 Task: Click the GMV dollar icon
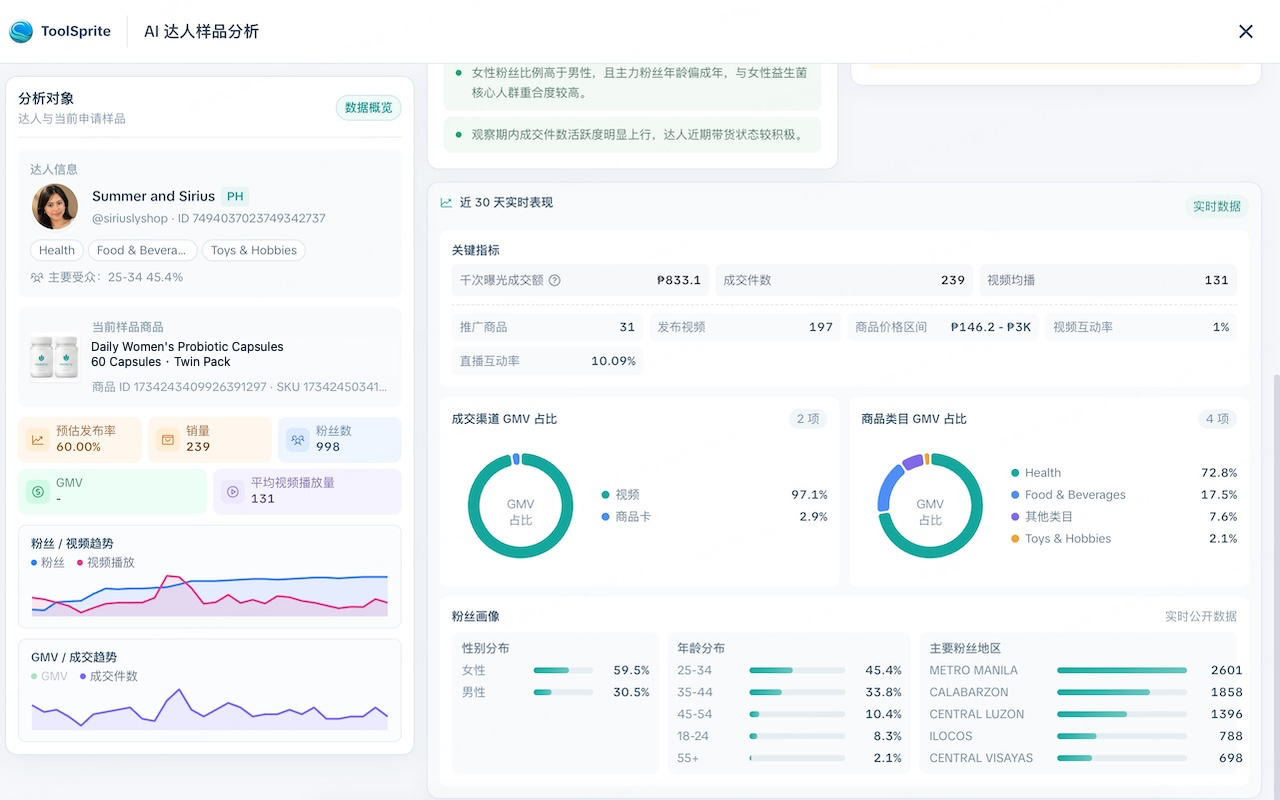tap(38, 491)
